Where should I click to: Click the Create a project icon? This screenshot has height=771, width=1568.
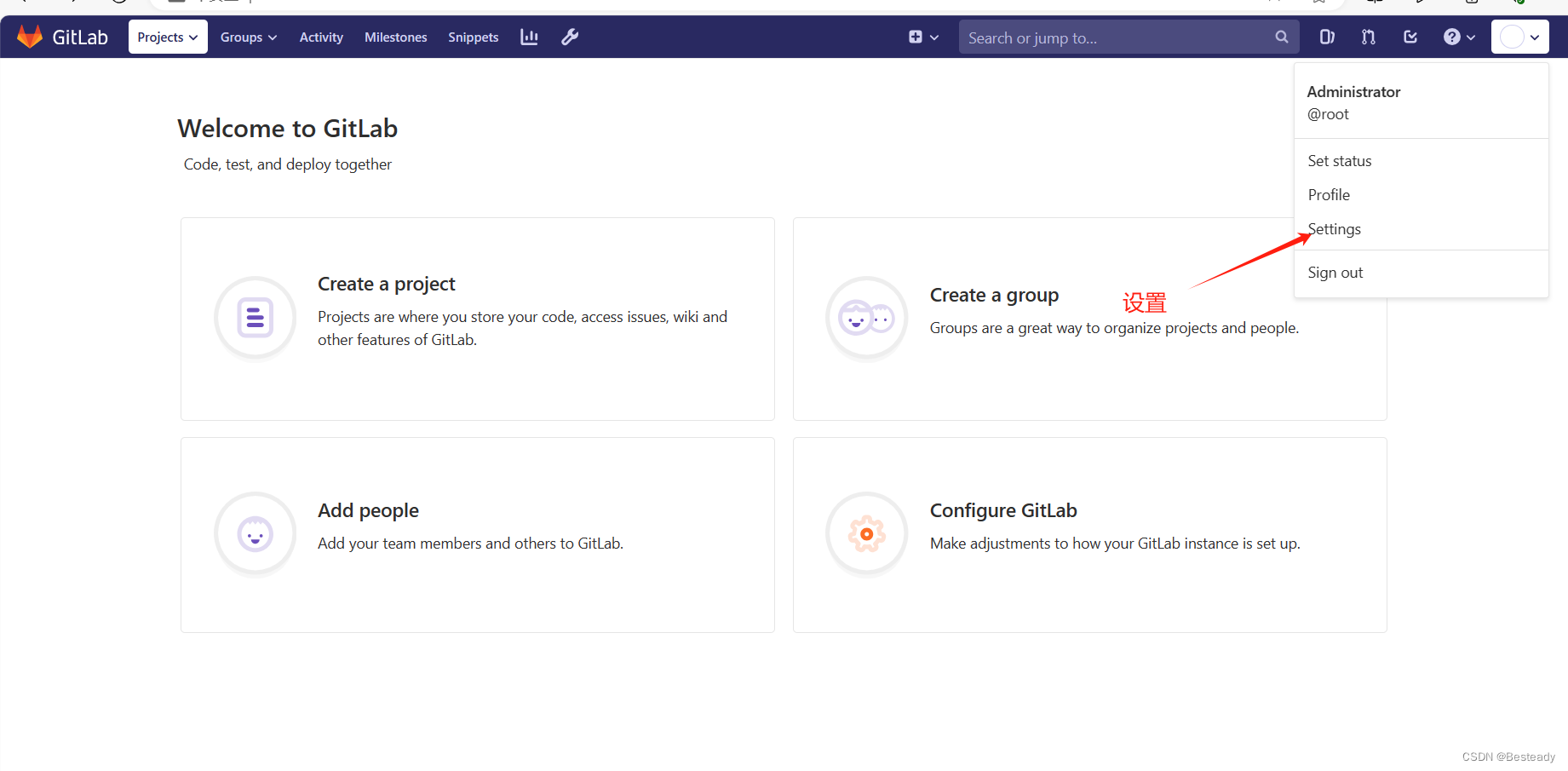(x=256, y=319)
